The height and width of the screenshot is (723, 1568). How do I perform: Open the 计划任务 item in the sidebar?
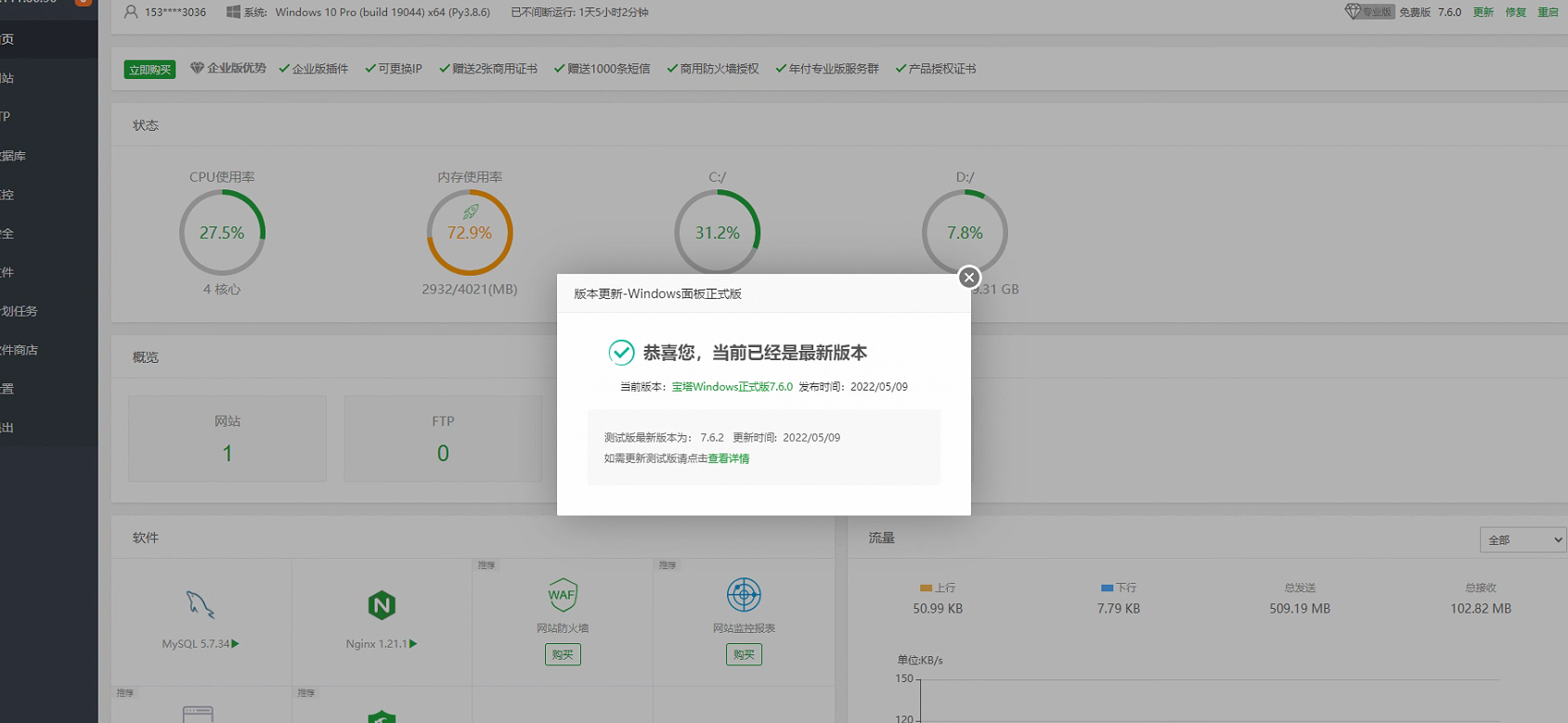49,311
